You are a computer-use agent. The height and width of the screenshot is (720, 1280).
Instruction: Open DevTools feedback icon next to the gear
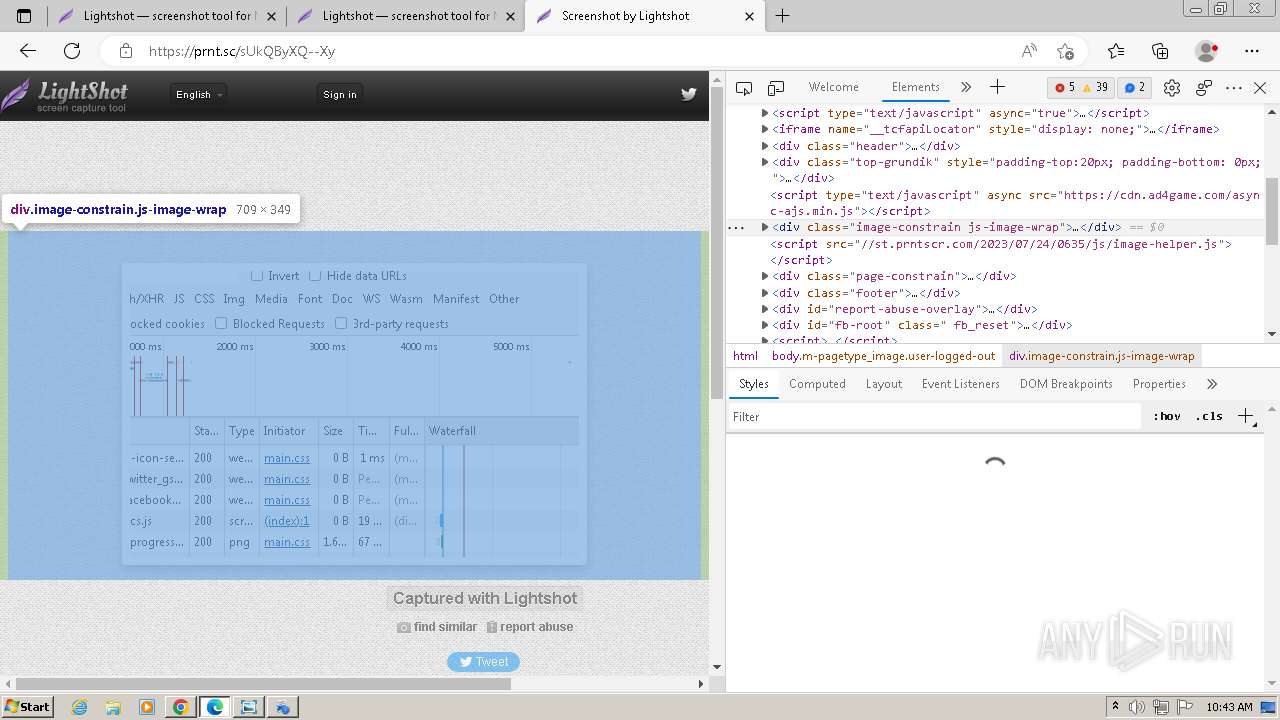pyautogui.click(x=1204, y=88)
